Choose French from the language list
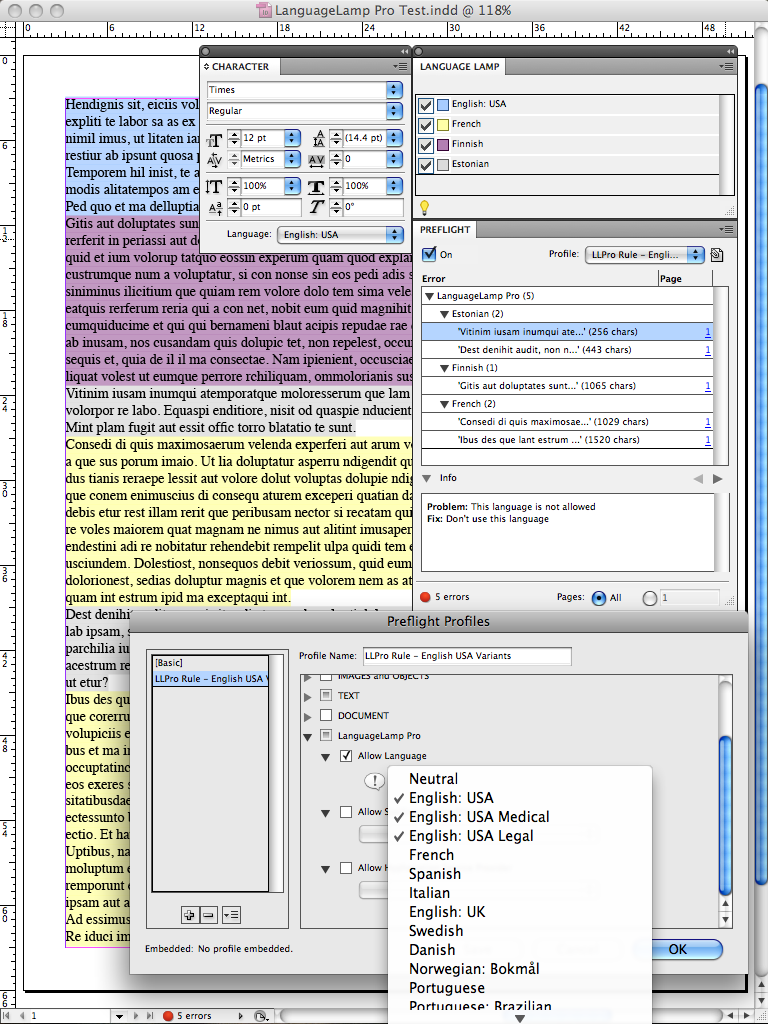The image size is (768, 1024). coord(431,855)
